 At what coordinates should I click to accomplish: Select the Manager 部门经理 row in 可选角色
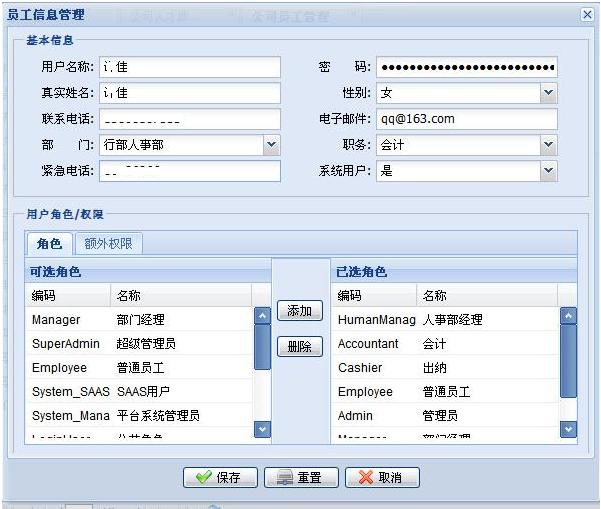(139, 319)
